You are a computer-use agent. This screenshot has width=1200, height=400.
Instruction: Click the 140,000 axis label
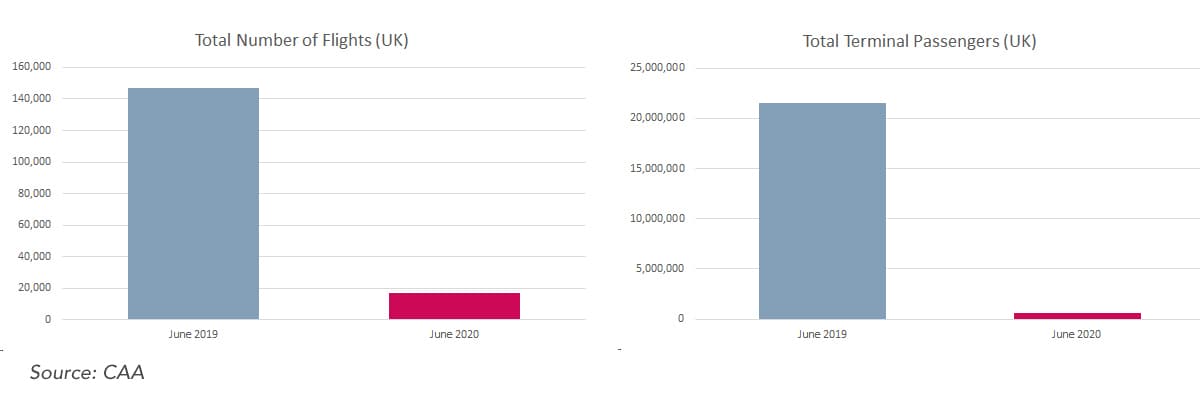(32, 99)
